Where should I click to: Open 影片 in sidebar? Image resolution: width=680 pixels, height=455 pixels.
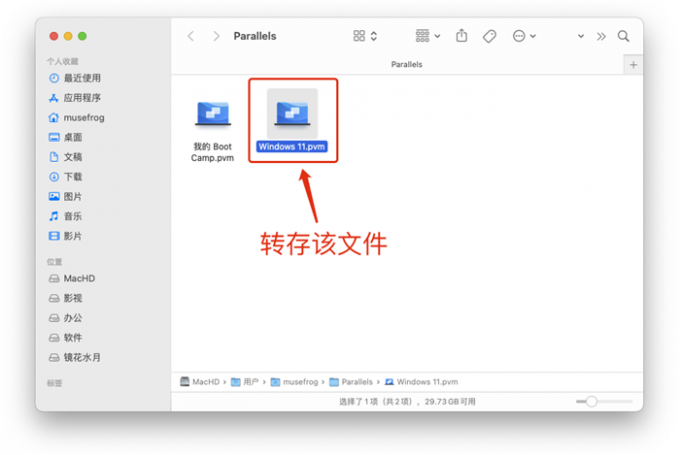(x=72, y=236)
